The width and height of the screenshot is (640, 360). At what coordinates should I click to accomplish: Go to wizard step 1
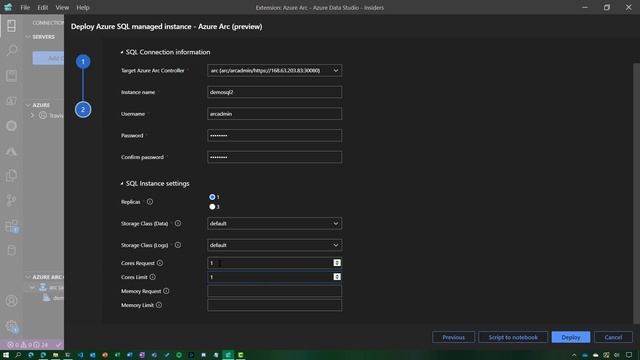pyautogui.click(x=83, y=62)
